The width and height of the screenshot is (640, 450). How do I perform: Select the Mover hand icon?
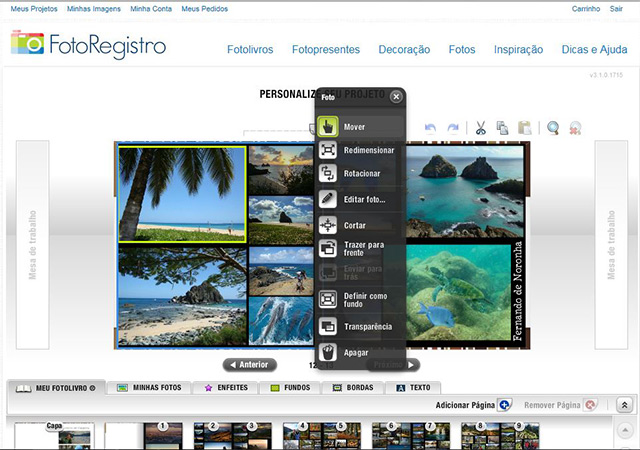point(328,127)
